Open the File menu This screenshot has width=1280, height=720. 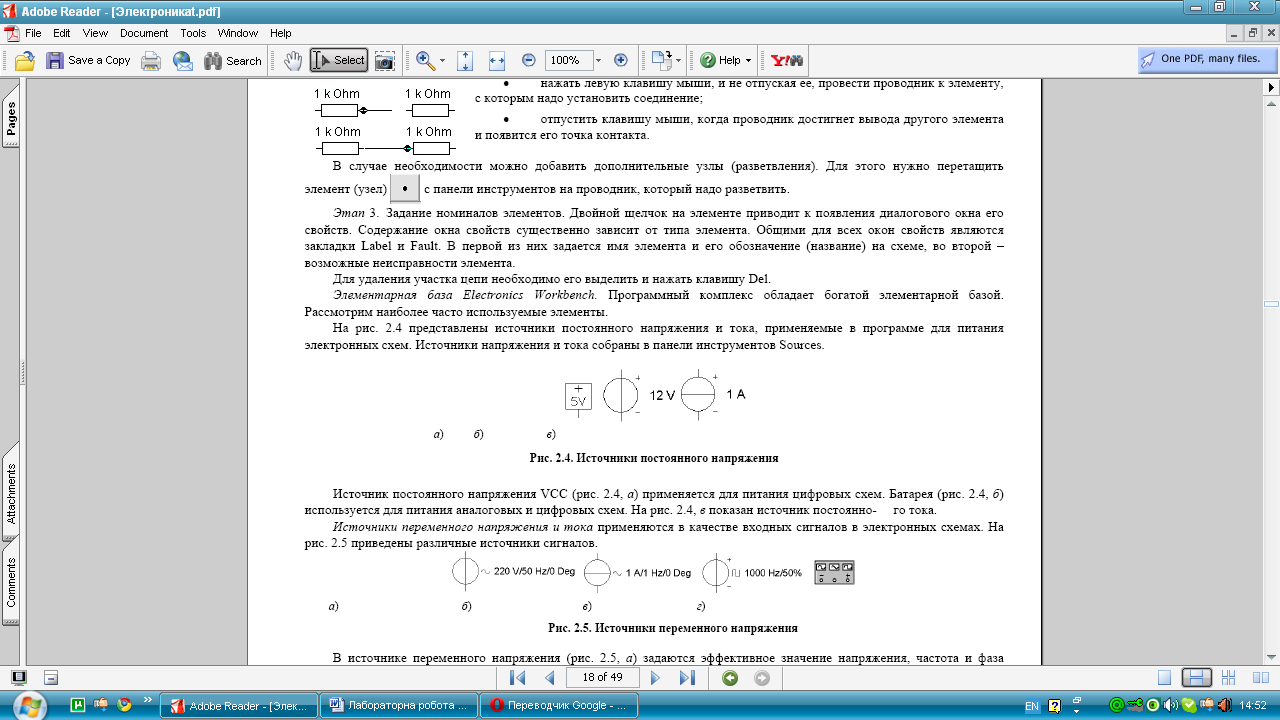[x=34, y=33]
